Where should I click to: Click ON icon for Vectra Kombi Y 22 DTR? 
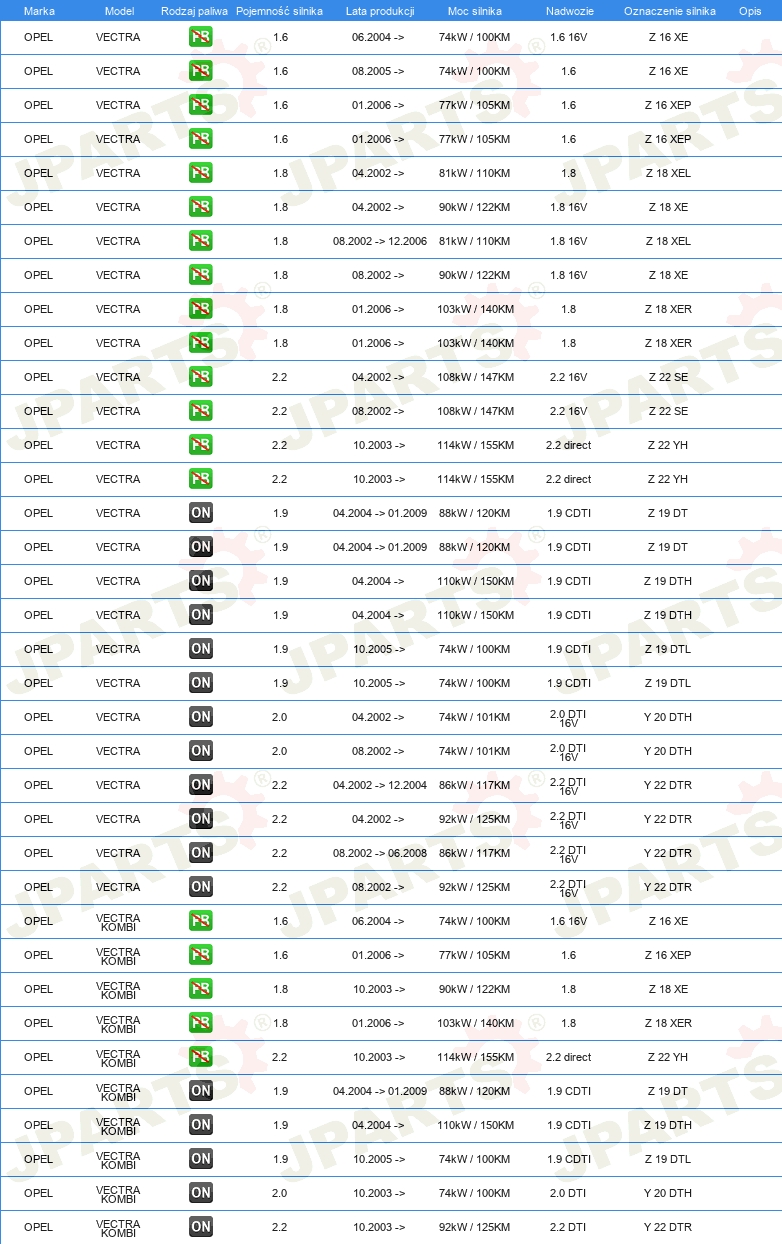pyautogui.click(x=201, y=1227)
